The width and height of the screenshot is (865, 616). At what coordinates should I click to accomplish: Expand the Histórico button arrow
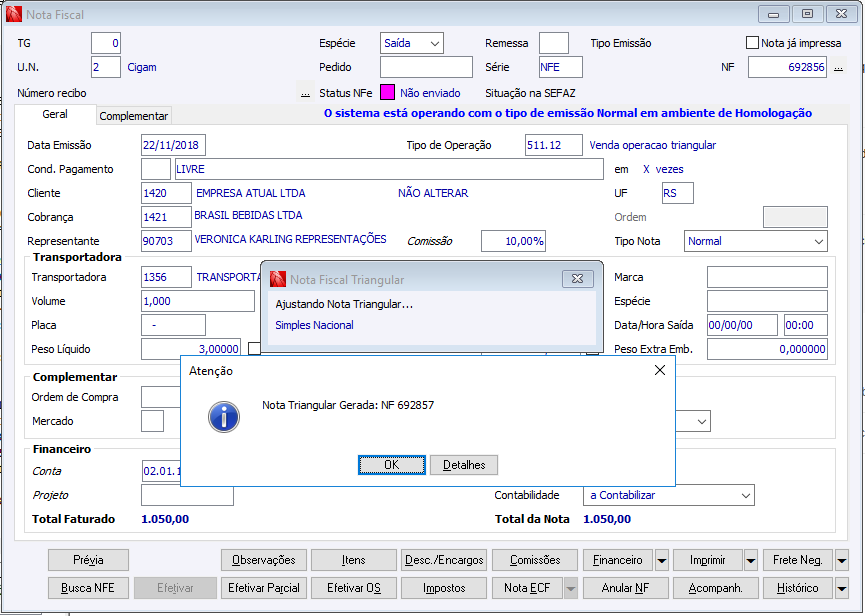pos(841,588)
